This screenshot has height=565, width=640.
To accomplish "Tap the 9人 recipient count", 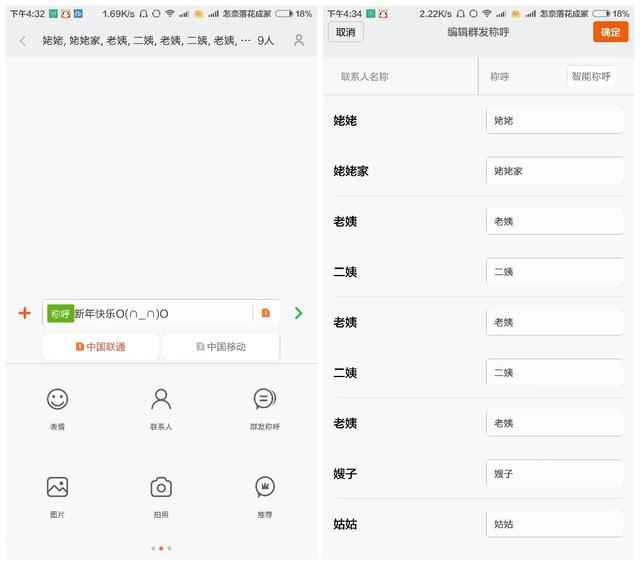I will pyautogui.click(x=265, y=40).
